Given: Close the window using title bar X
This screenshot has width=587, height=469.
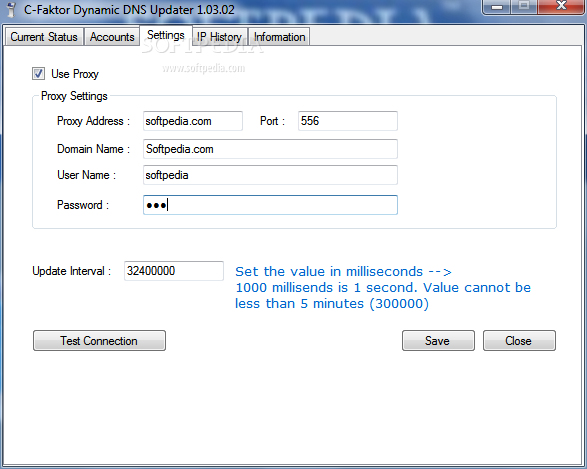Looking at the screenshot, I should (561, 6).
